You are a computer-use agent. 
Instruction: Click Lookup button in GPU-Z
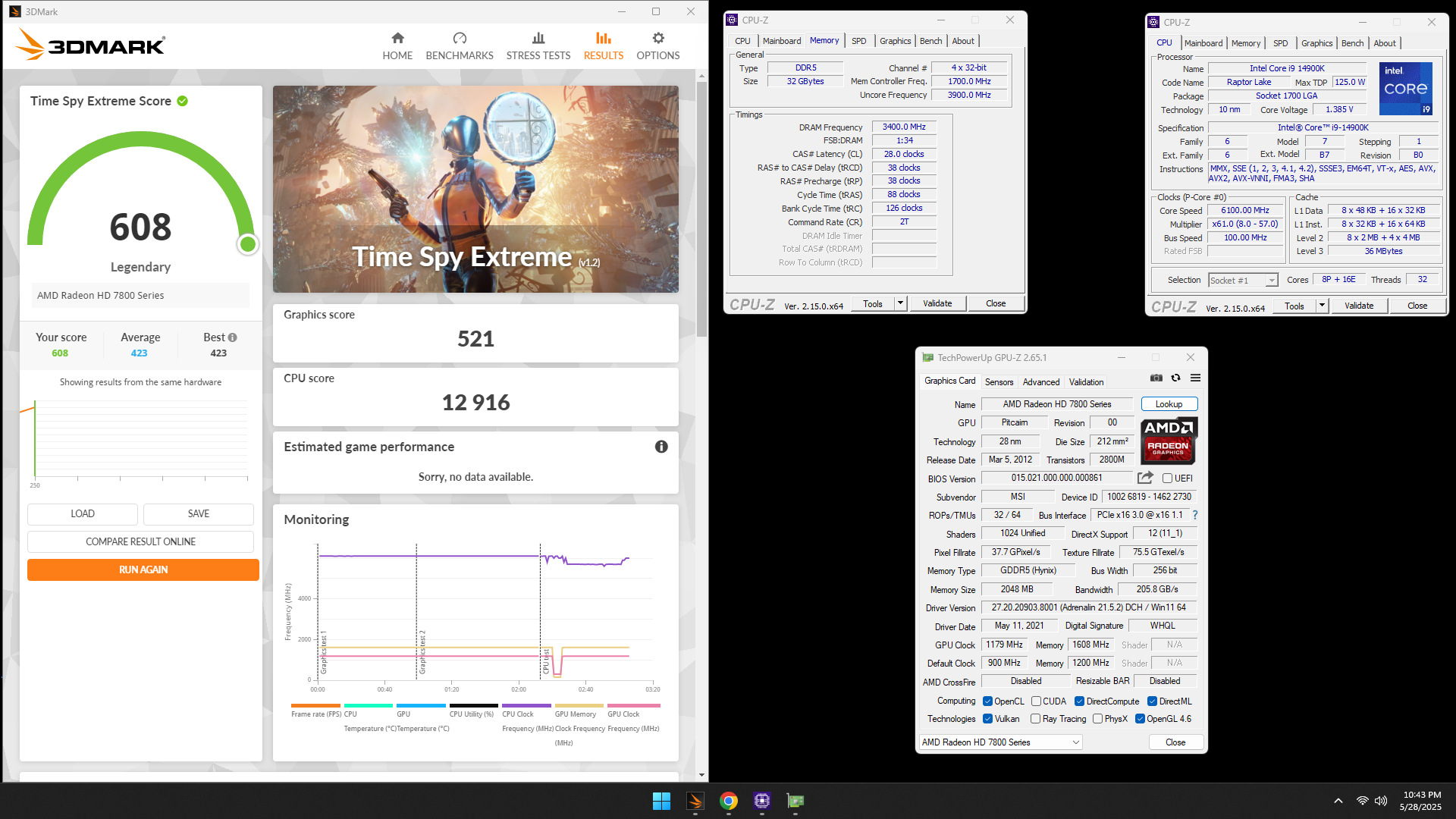pos(1169,404)
